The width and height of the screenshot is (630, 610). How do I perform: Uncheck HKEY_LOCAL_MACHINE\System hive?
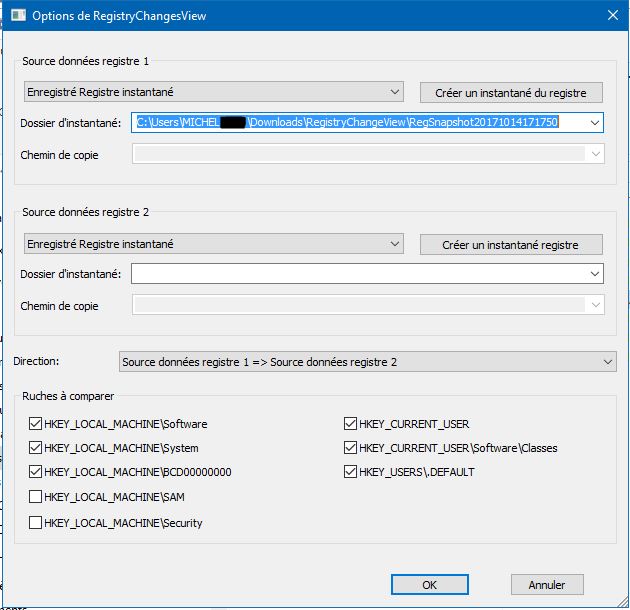36,448
